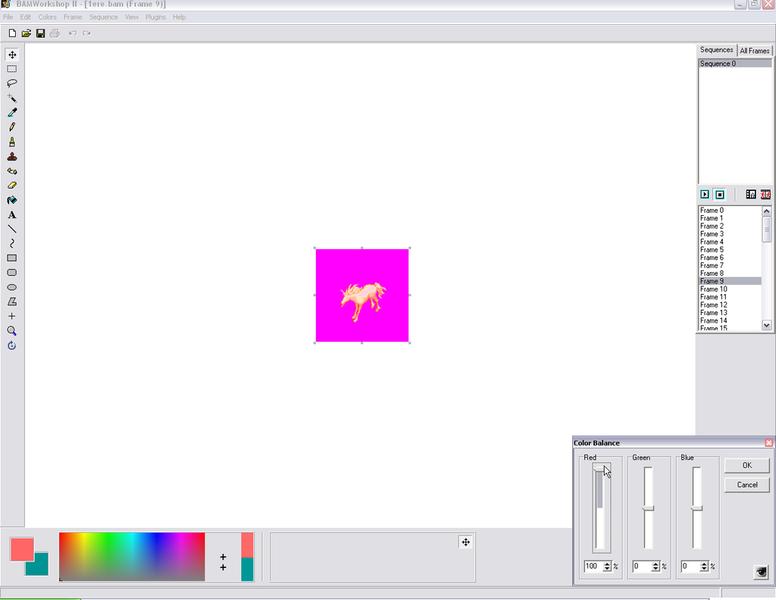This screenshot has height=600, width=776.
Task: Click the foreground salmon color swatch
Action: (x=22, y=549)
